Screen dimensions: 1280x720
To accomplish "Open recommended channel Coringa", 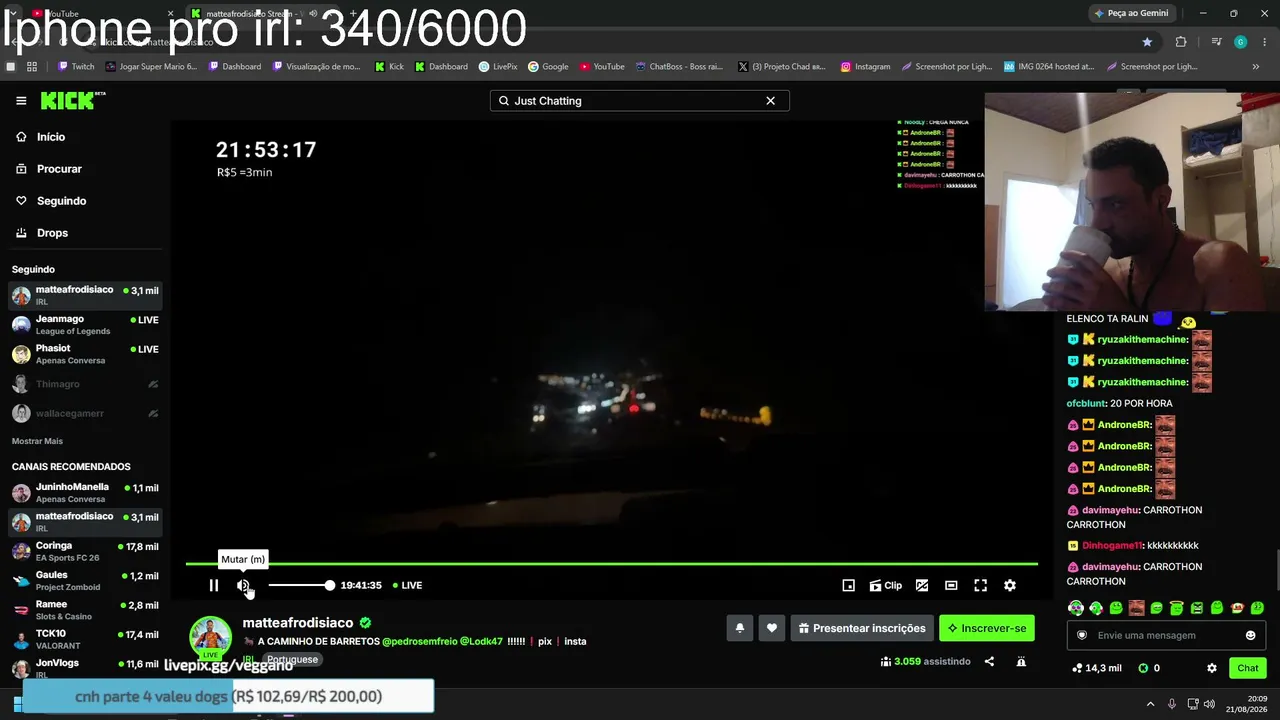I will pyautogui.click(x=85, y=551).
